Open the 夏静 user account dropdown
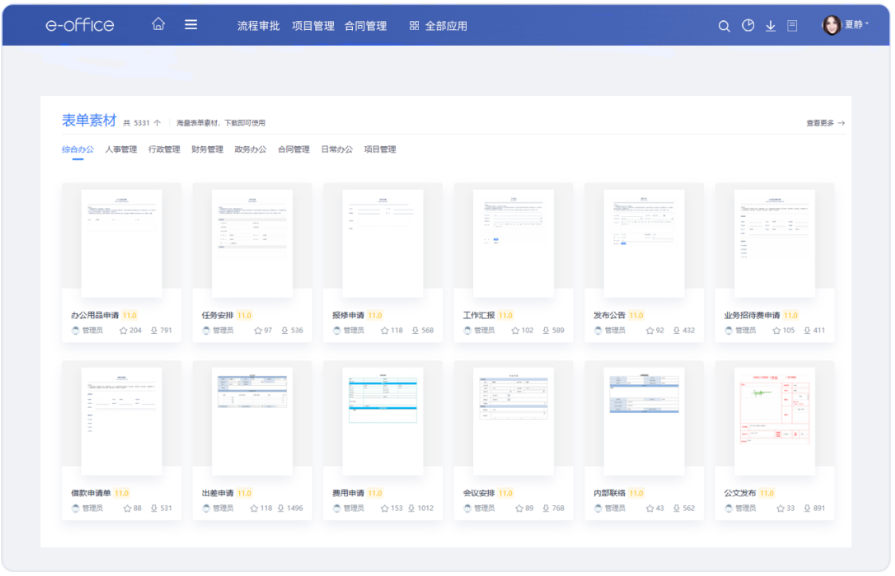 click(845, 25)
